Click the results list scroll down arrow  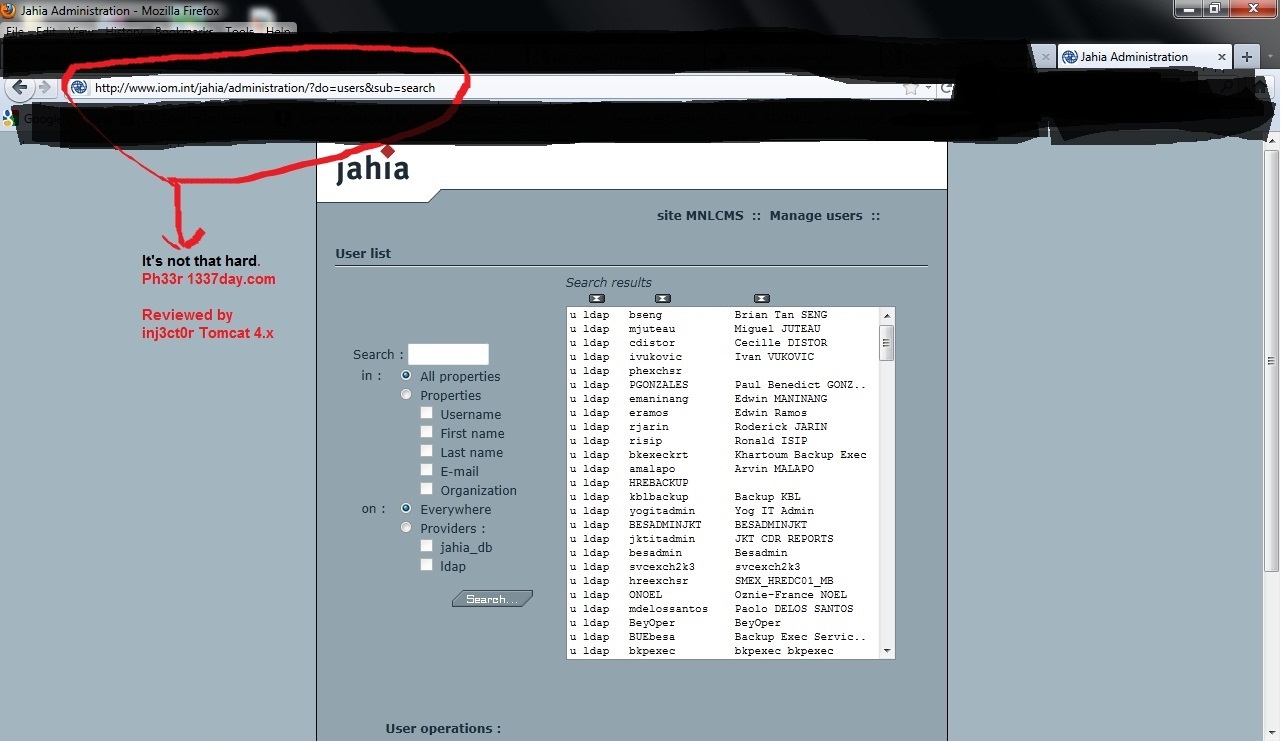[x=886, y=651]
